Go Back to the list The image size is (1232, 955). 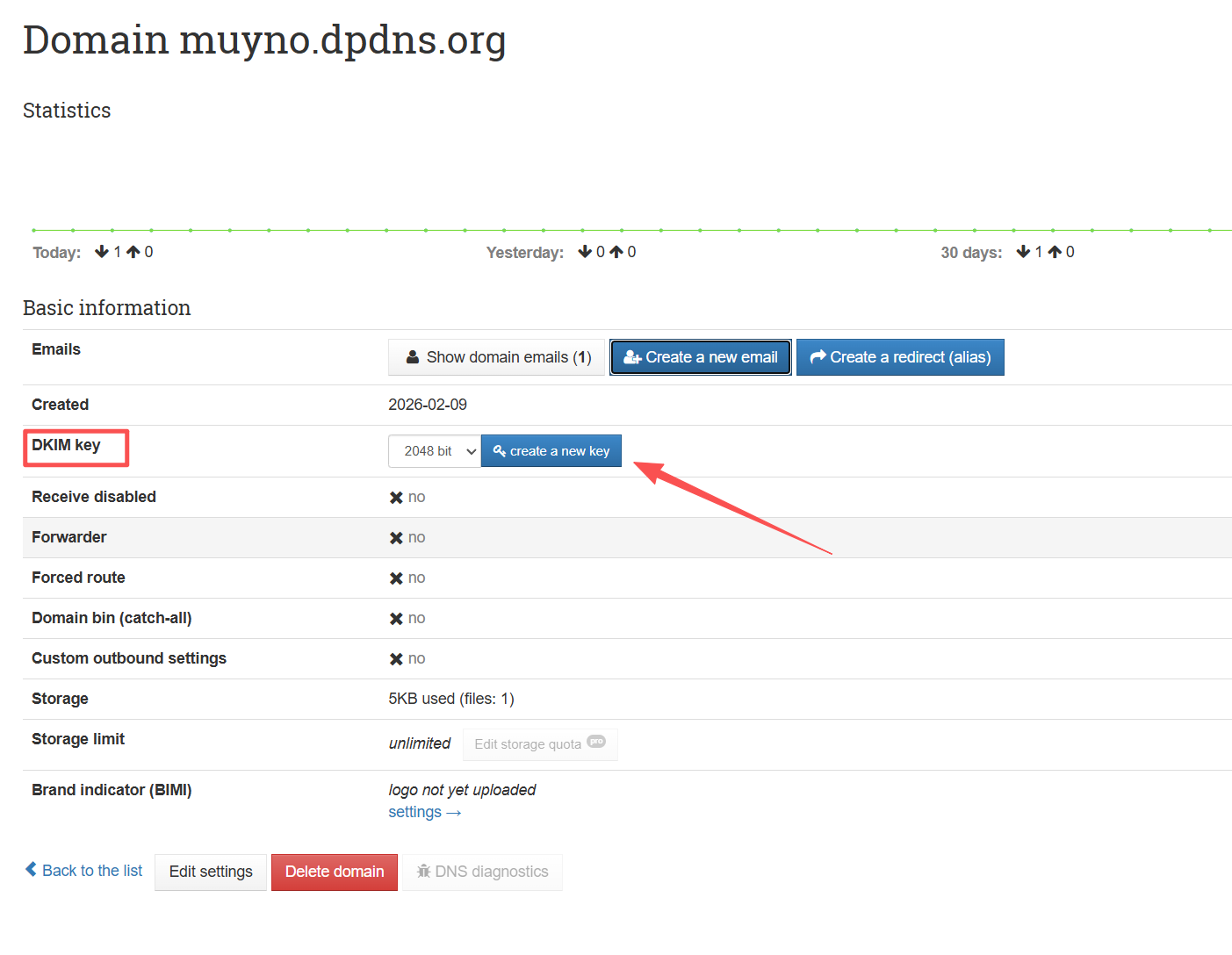(91, 871)
